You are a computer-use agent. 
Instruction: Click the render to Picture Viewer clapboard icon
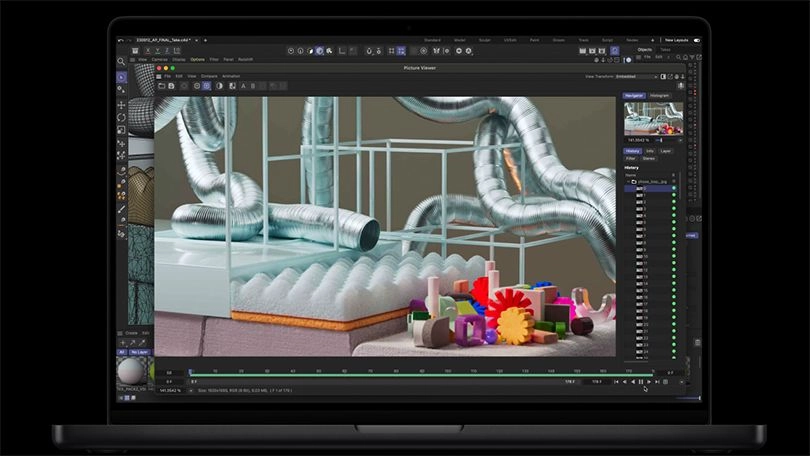pos(592,51)
